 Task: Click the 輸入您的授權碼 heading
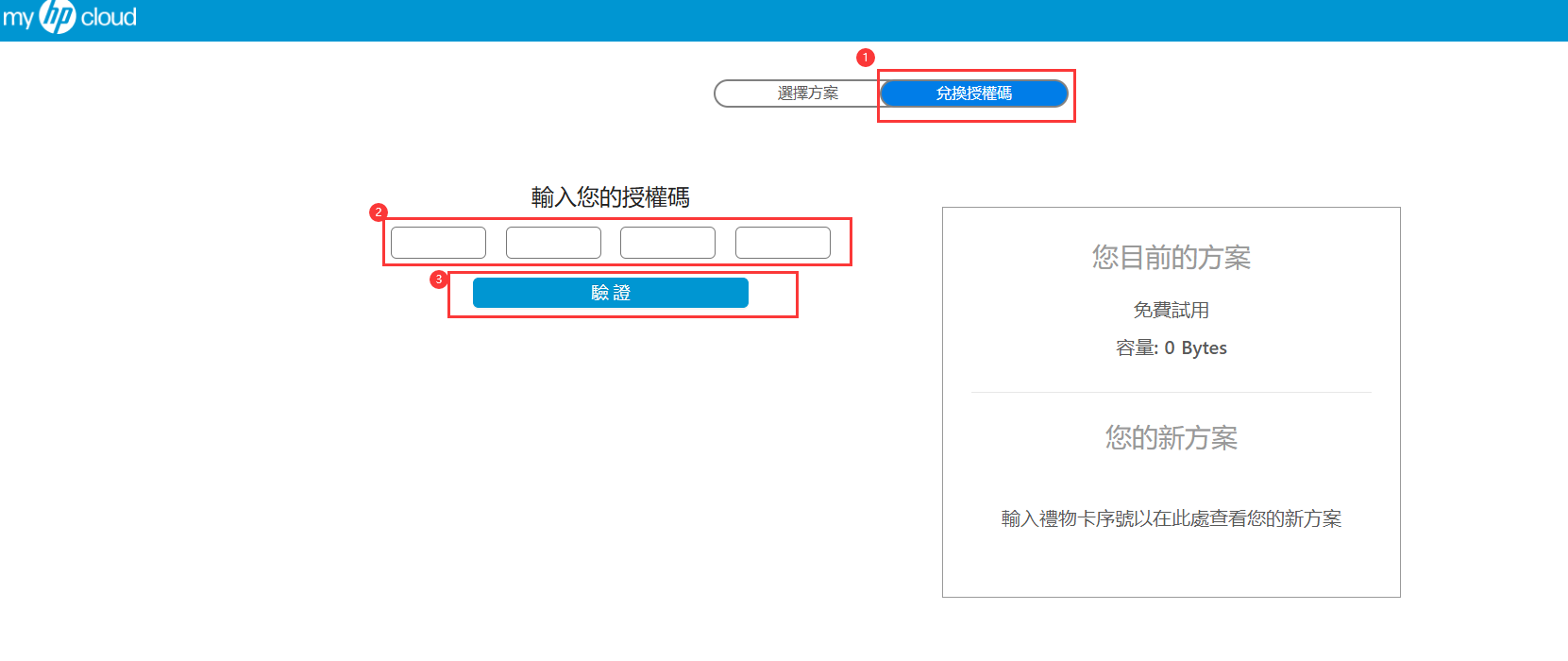click(x=610, y=197)
